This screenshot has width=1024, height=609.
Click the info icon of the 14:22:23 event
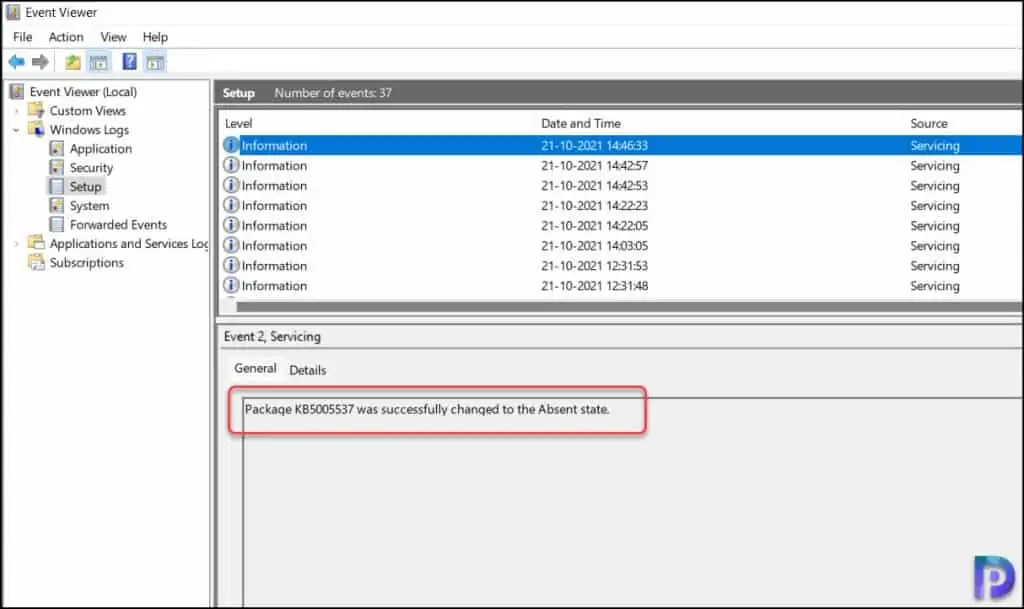point(231,205)
